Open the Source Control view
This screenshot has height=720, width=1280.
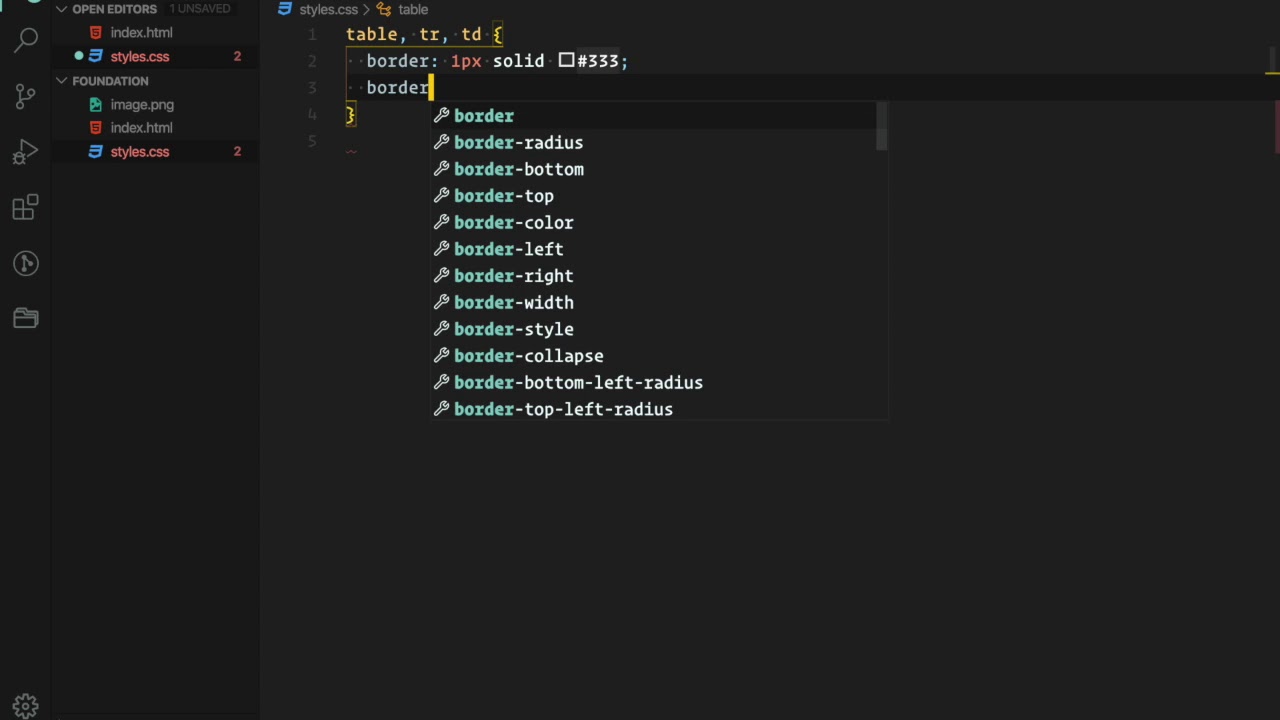click(x=26, y=97)
